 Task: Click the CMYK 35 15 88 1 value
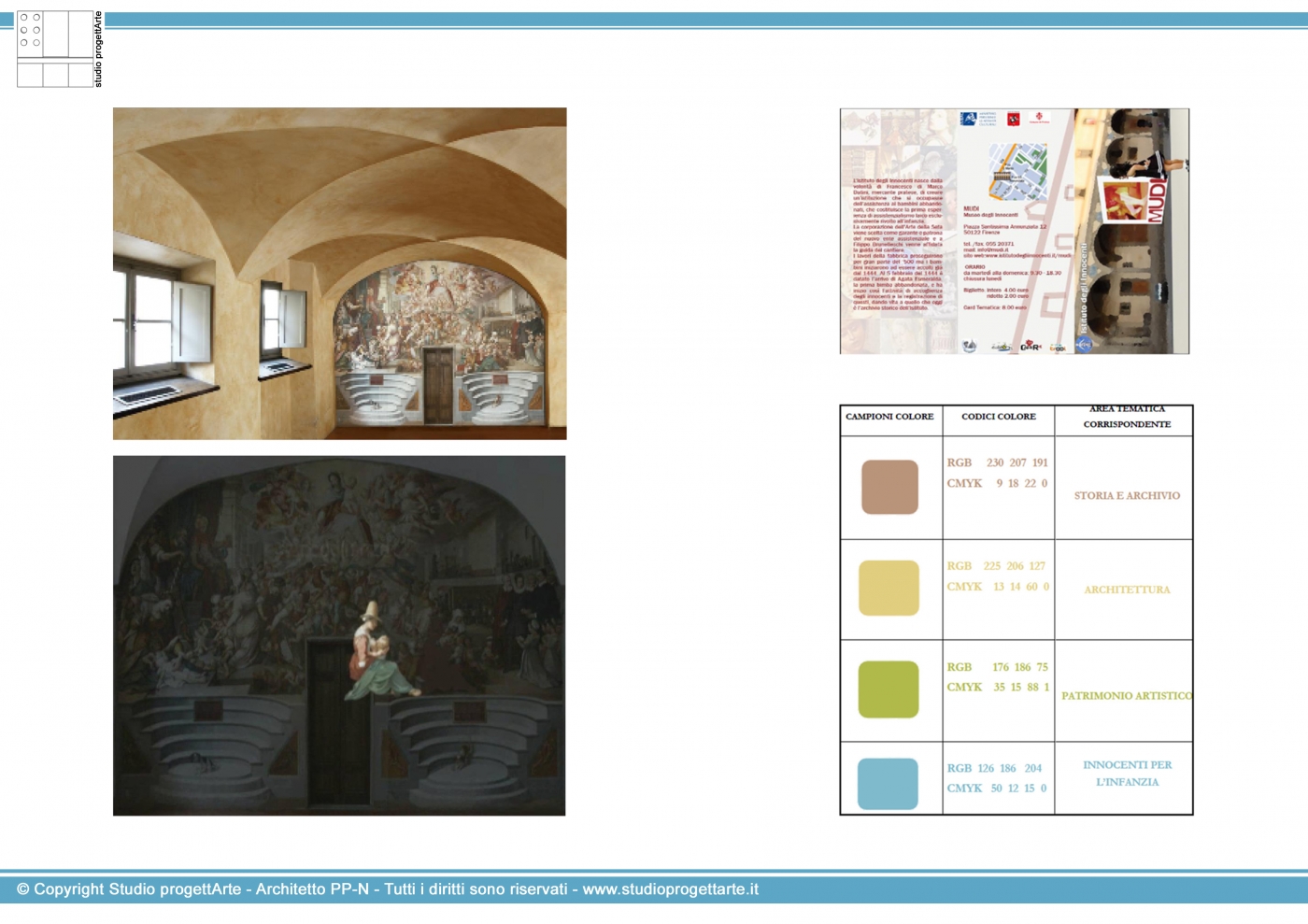click(x=998, y=687)
